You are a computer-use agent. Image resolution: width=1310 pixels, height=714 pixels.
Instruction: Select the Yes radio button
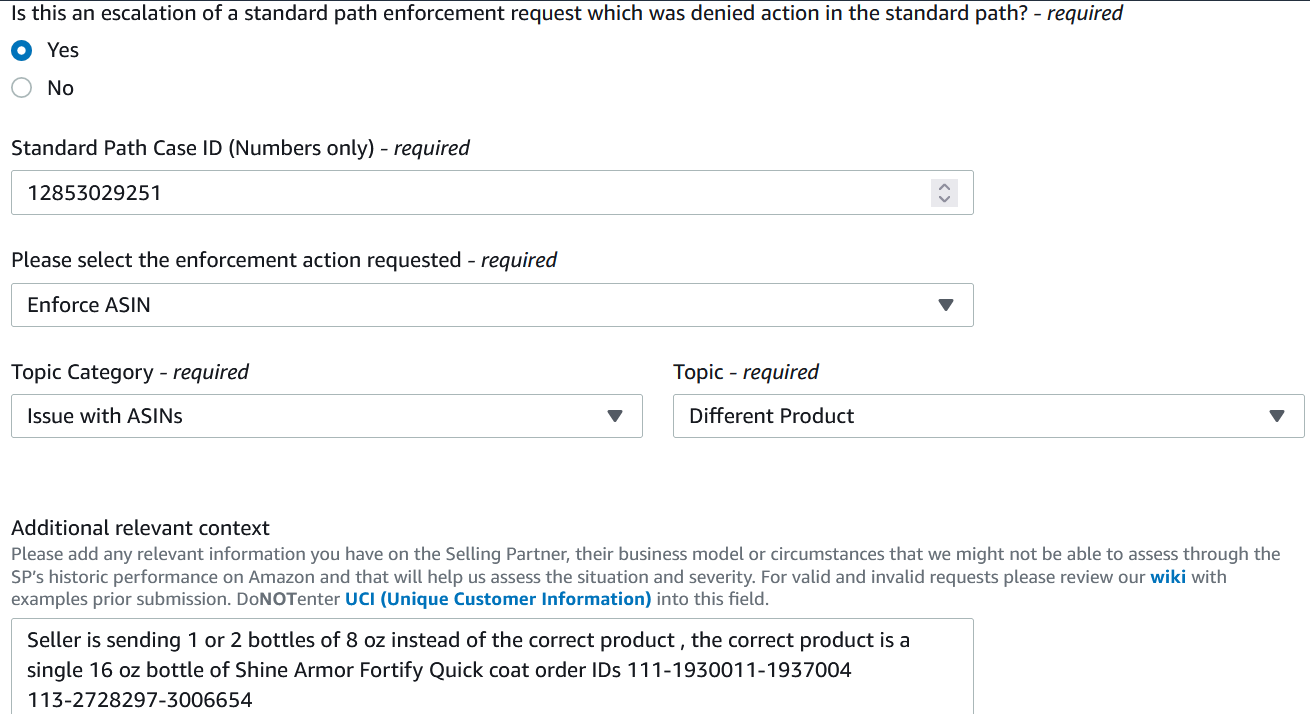pyautogui.click(x=22, y=50)
